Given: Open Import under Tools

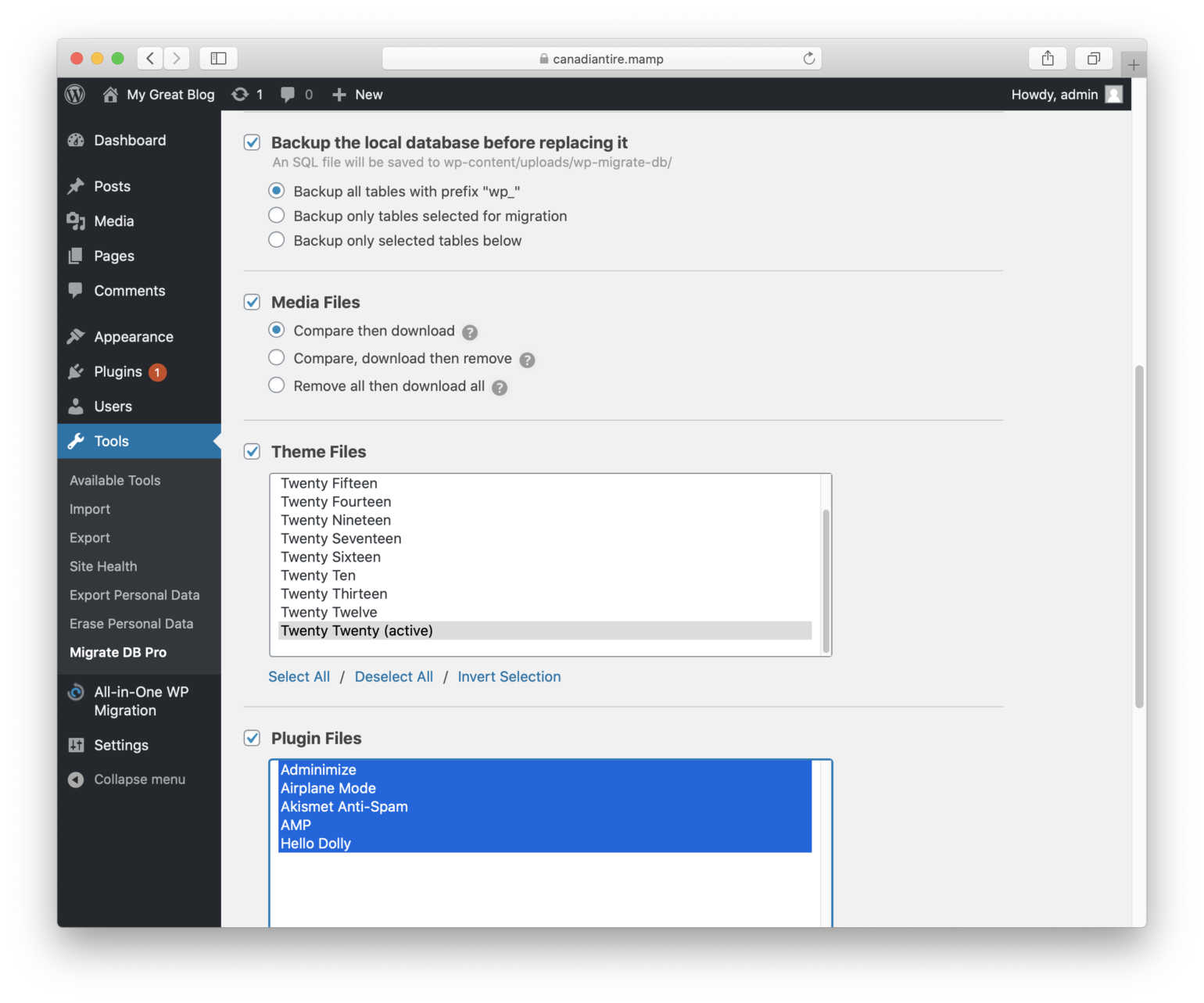Looking at the screenshot, I should click(x=90, y=510).
